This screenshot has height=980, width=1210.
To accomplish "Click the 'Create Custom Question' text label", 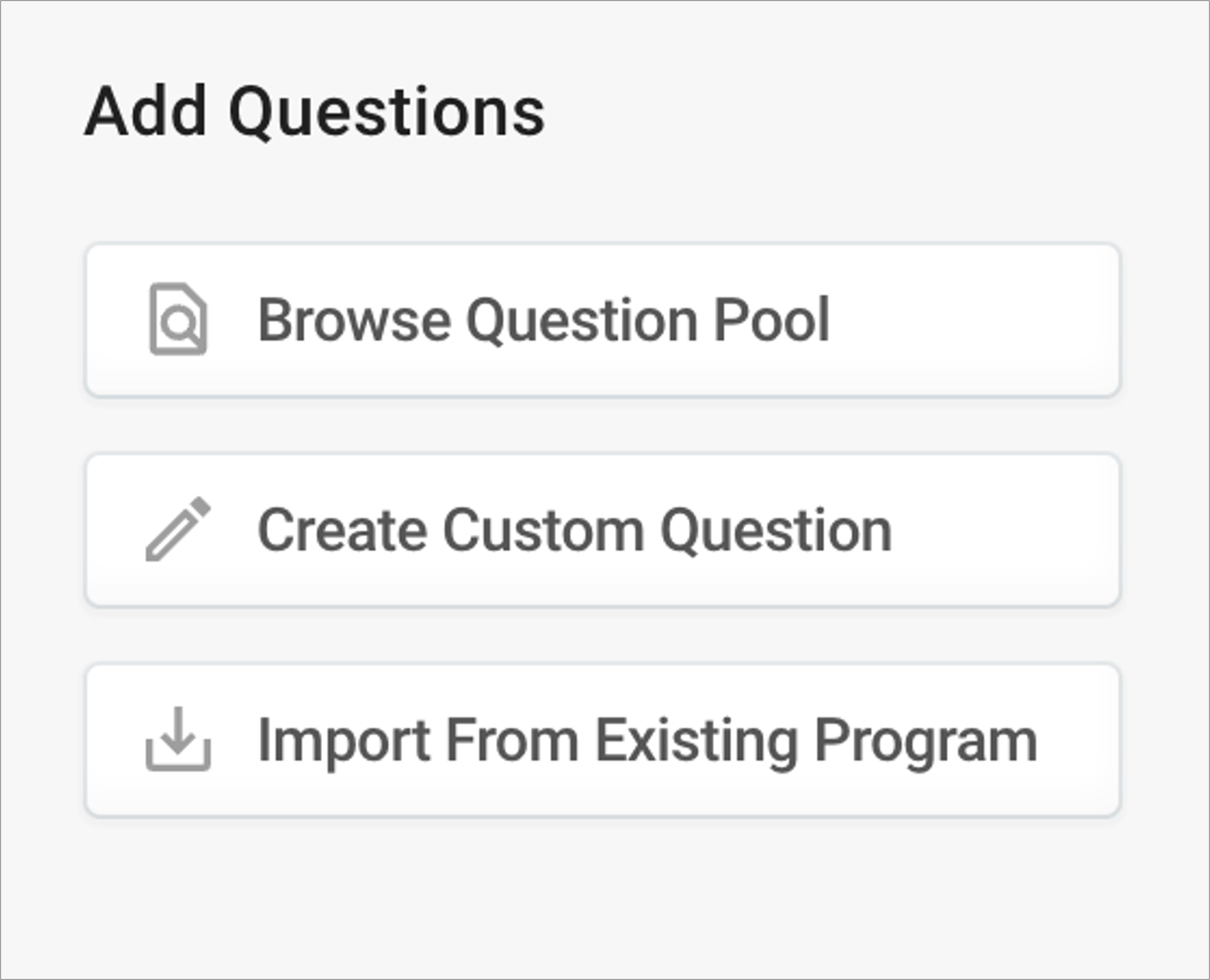I will 574,530.
